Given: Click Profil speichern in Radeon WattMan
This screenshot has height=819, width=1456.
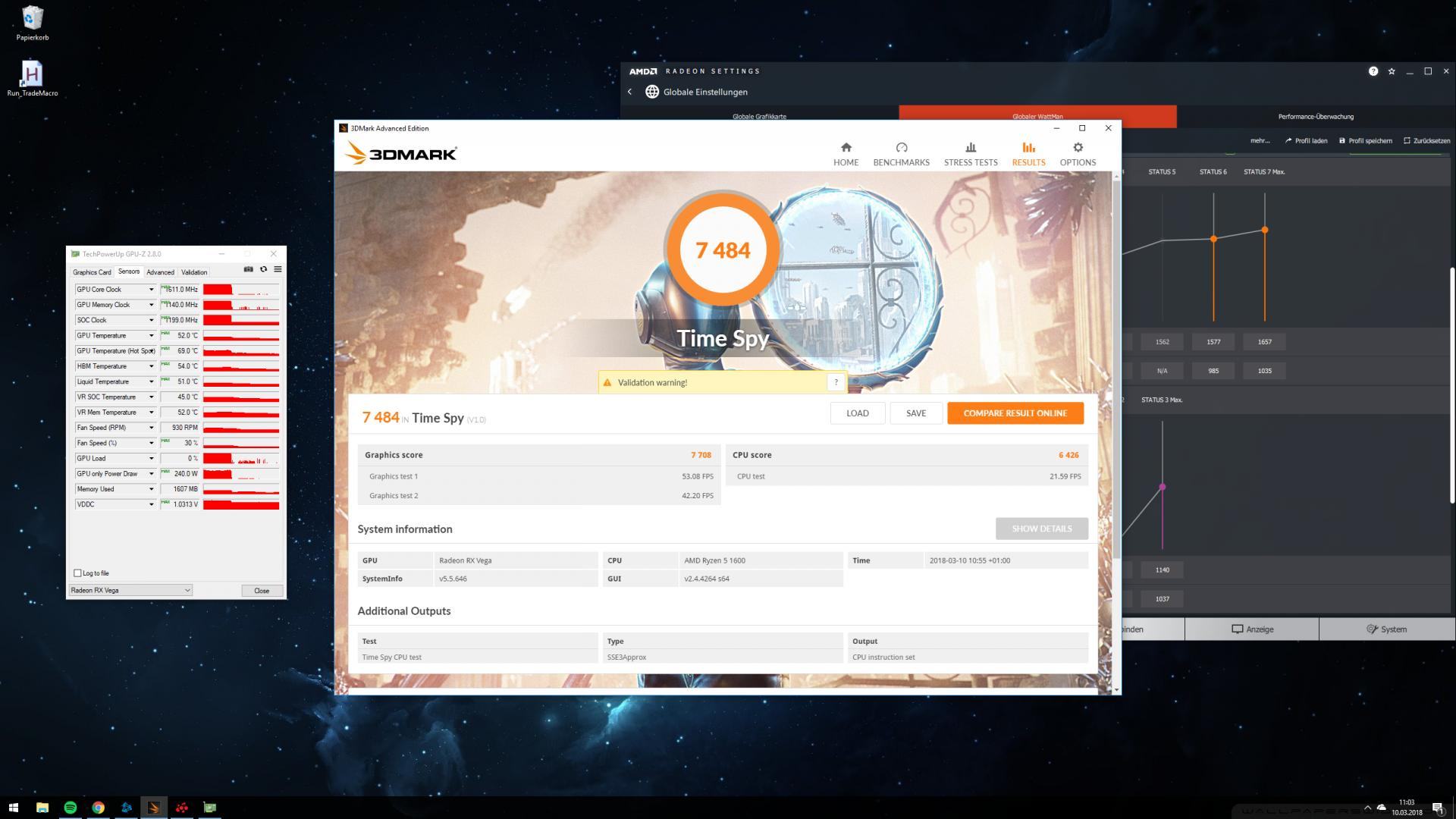Looking at the screenshot, I should pyautogui.click(x=1365, y=140).
